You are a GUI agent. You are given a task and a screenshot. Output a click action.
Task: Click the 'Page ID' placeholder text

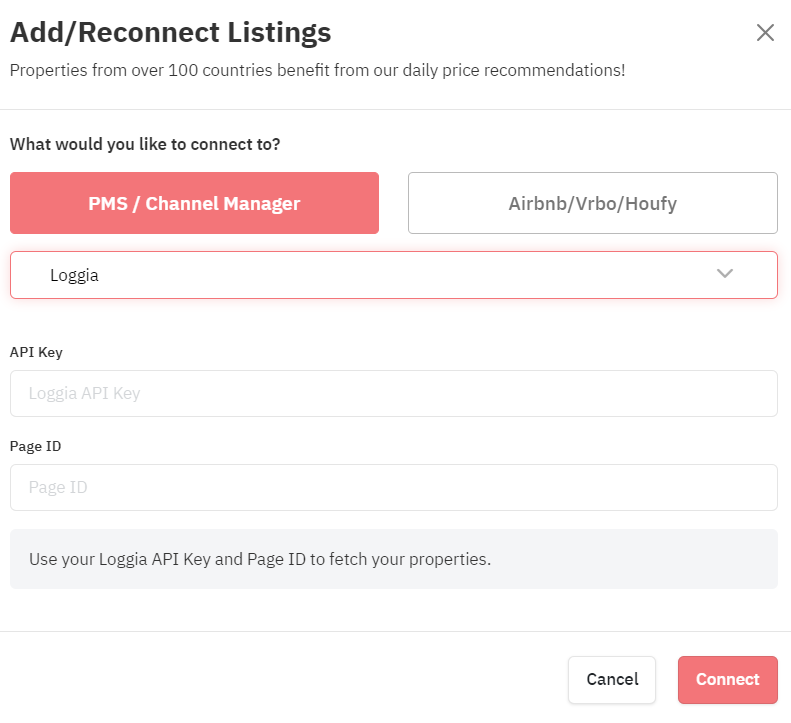pyautogui.click(x=58, y=487)
